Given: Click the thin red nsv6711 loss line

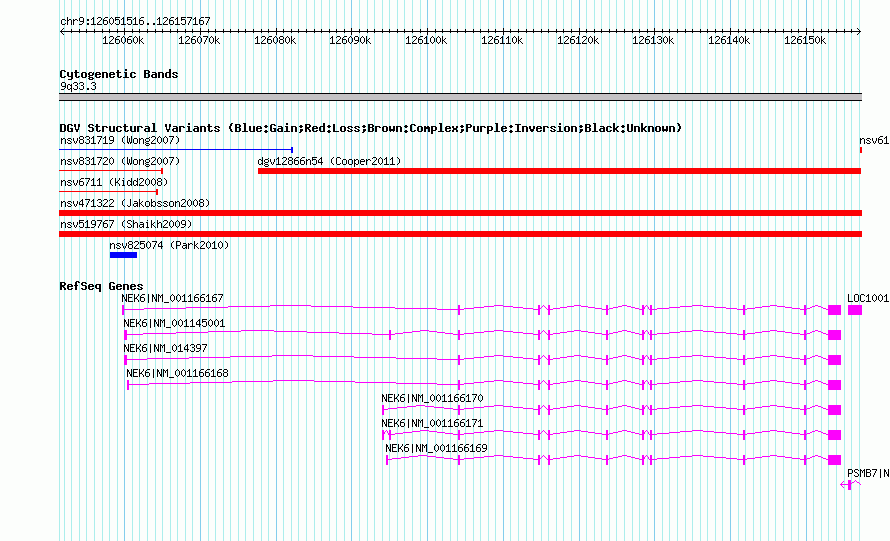Looking at the screenshot, I should [108, 192].
